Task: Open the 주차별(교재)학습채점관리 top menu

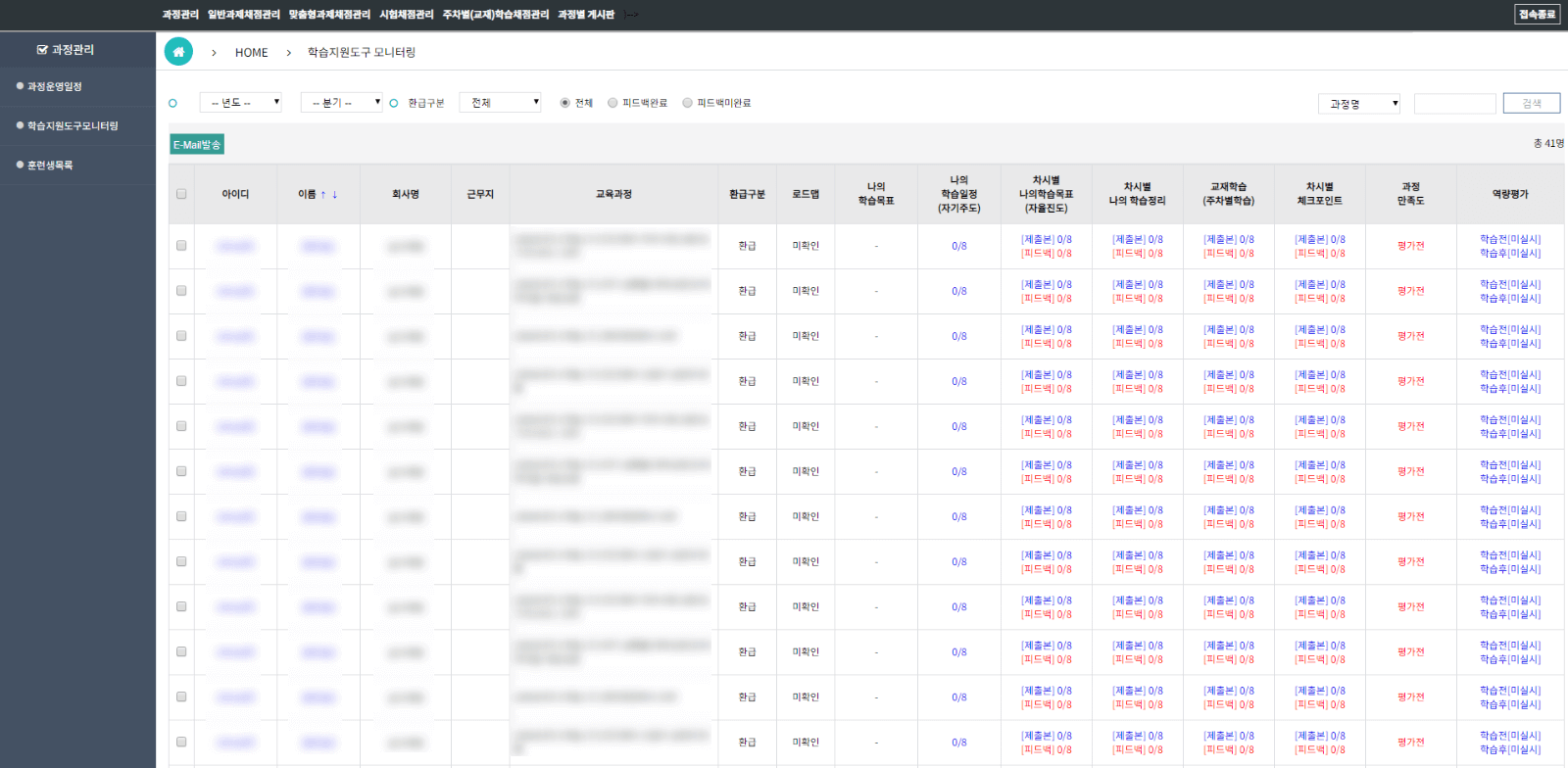Action: [x=496, y=15]
